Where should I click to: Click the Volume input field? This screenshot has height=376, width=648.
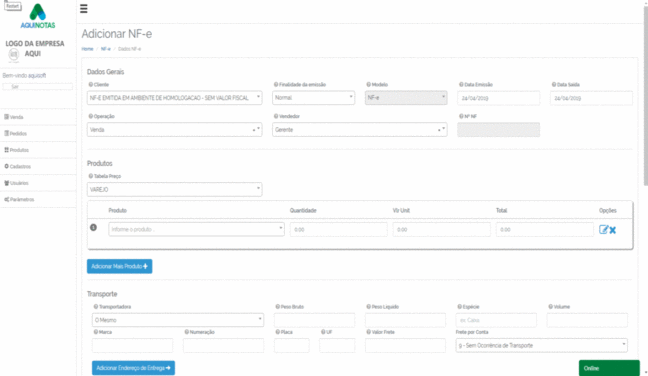[x=587, y=320]
